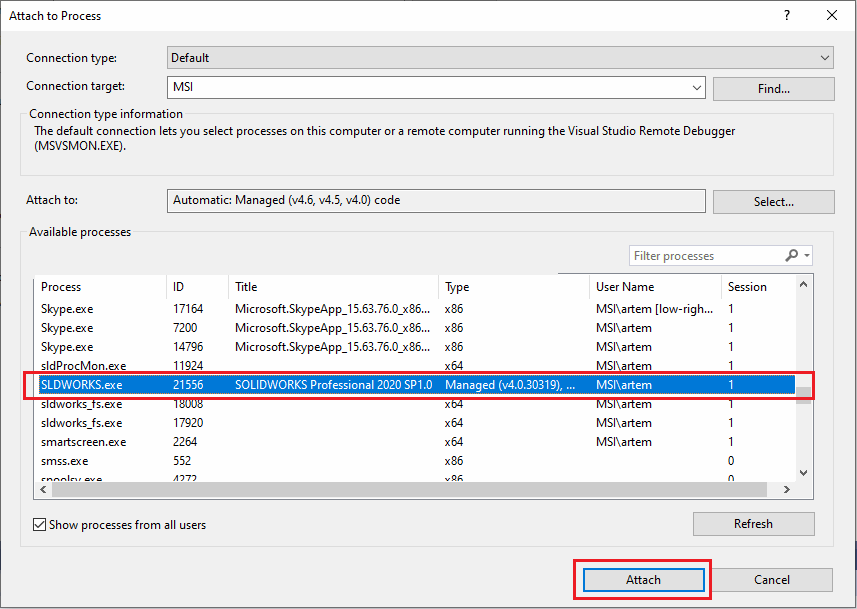Click scroll down arrow of process list
857x609 pixels.
coord(803,473)
